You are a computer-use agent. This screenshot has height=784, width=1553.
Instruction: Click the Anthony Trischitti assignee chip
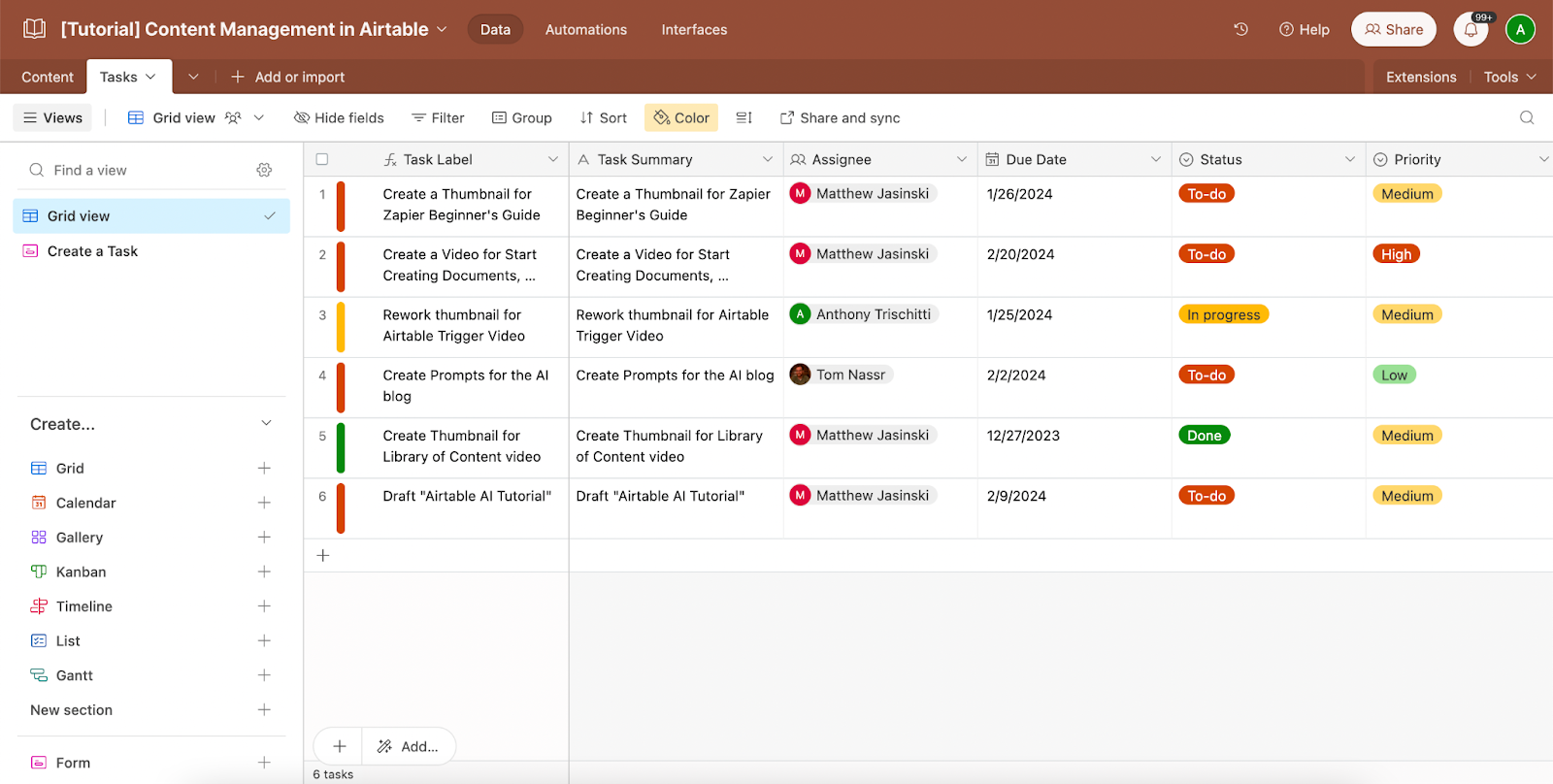(x=863, y=314)
